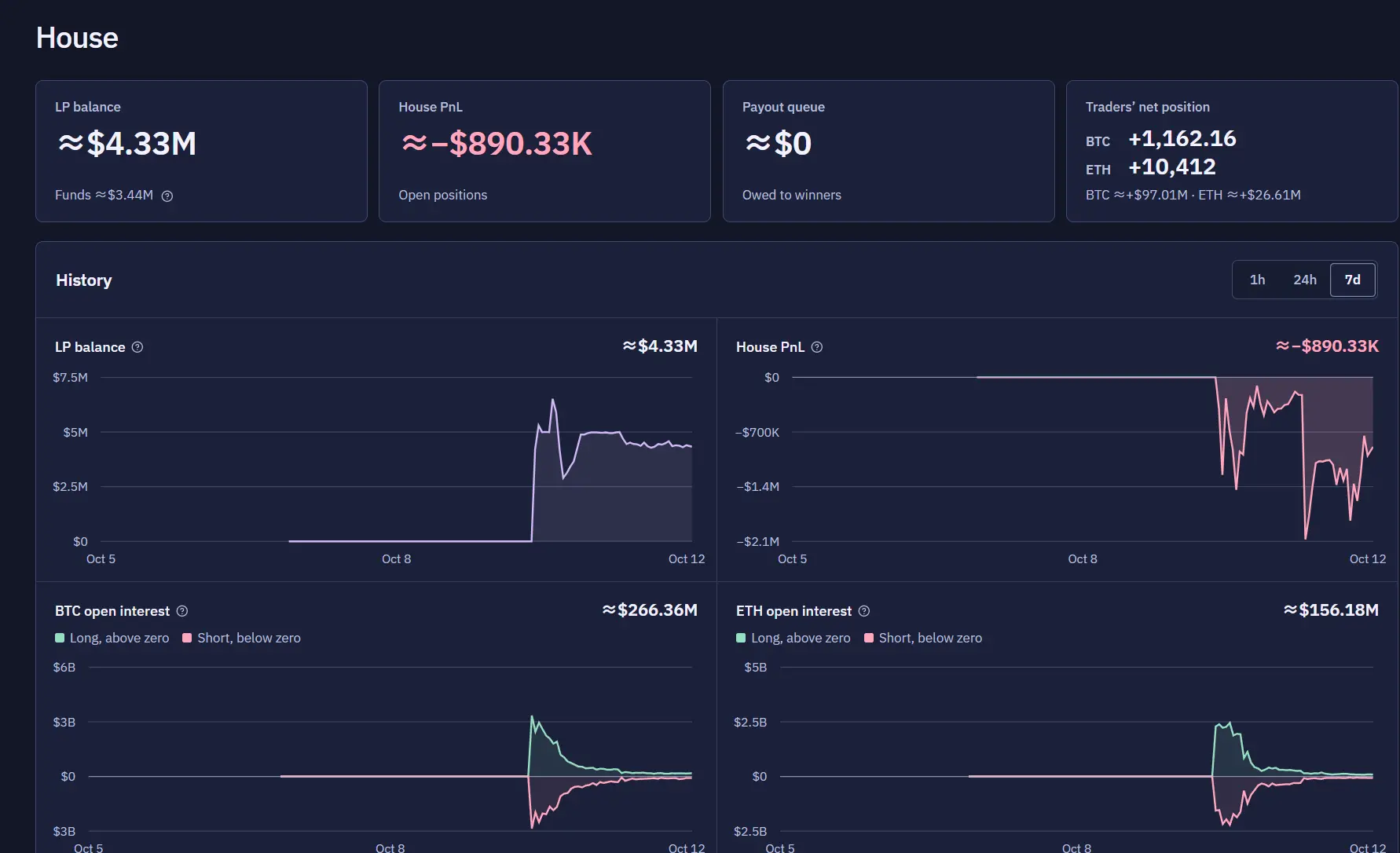Viewport: 1400px width, 853px height.
Task: Open info icon beside BTC open interest
Action: tap(182, 611)
